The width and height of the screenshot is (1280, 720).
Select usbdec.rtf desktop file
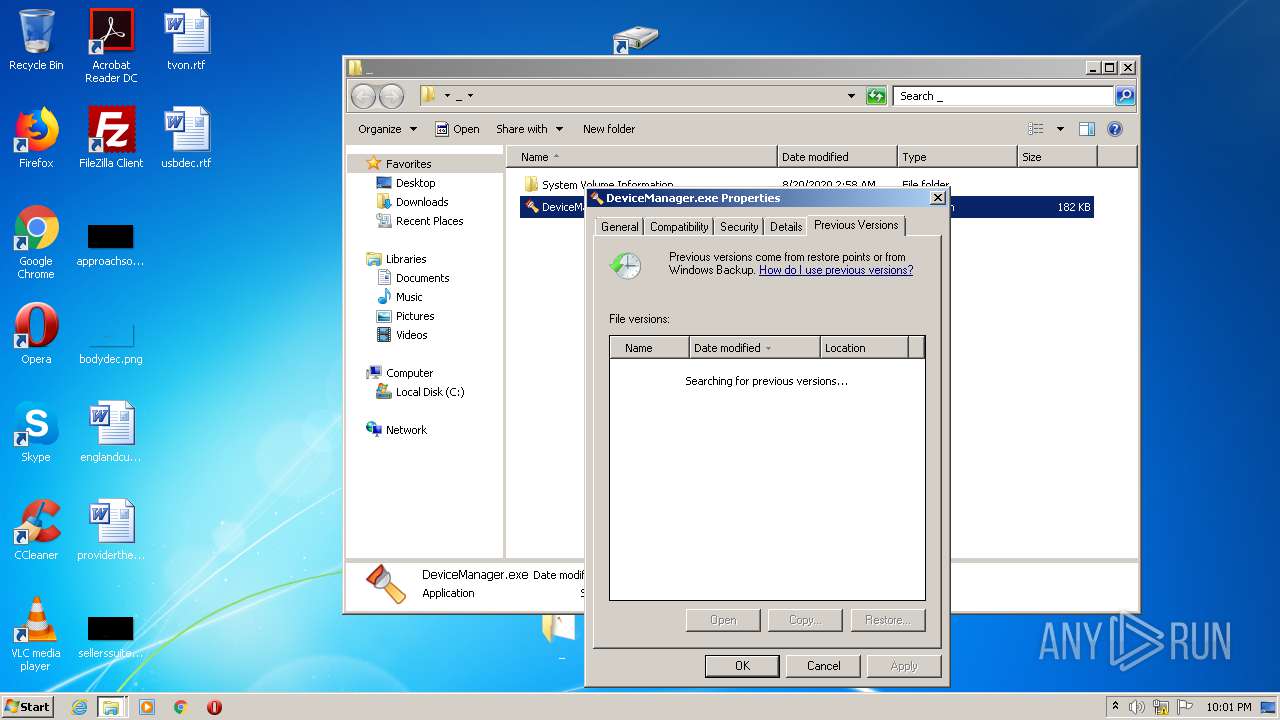click(186, 138)
